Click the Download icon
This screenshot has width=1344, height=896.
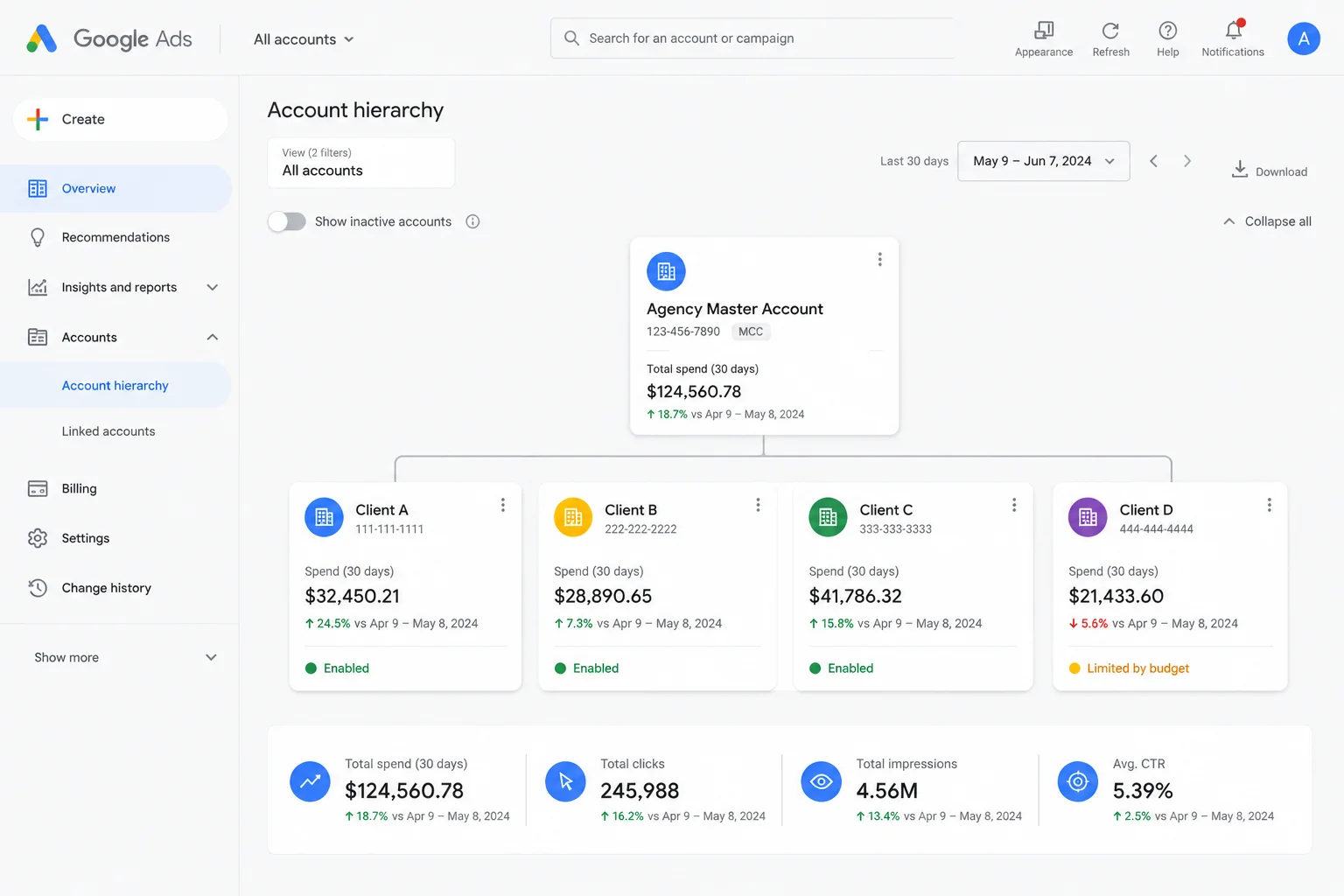pyautogui.click(x=1240, y=169)
